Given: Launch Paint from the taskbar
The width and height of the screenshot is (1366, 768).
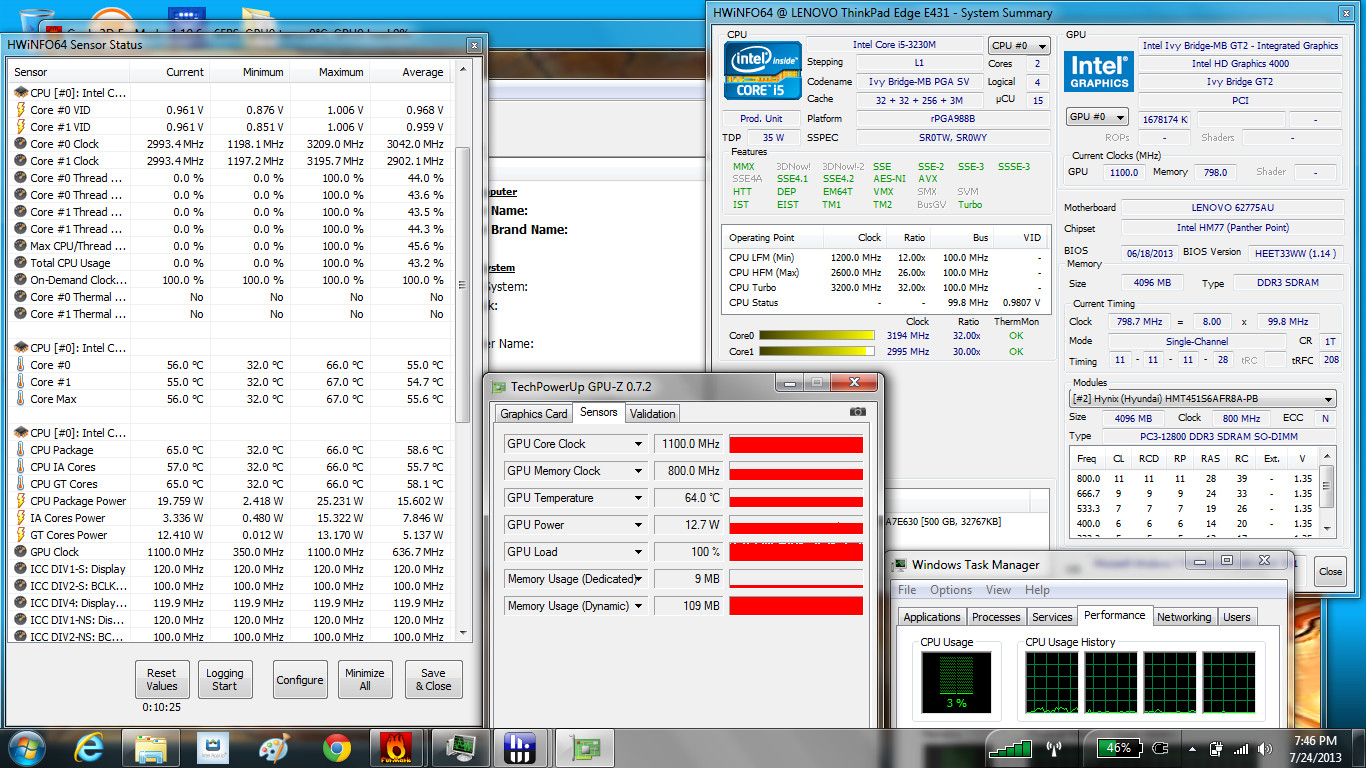Looking at the screenshot, I should pos(273,748).
